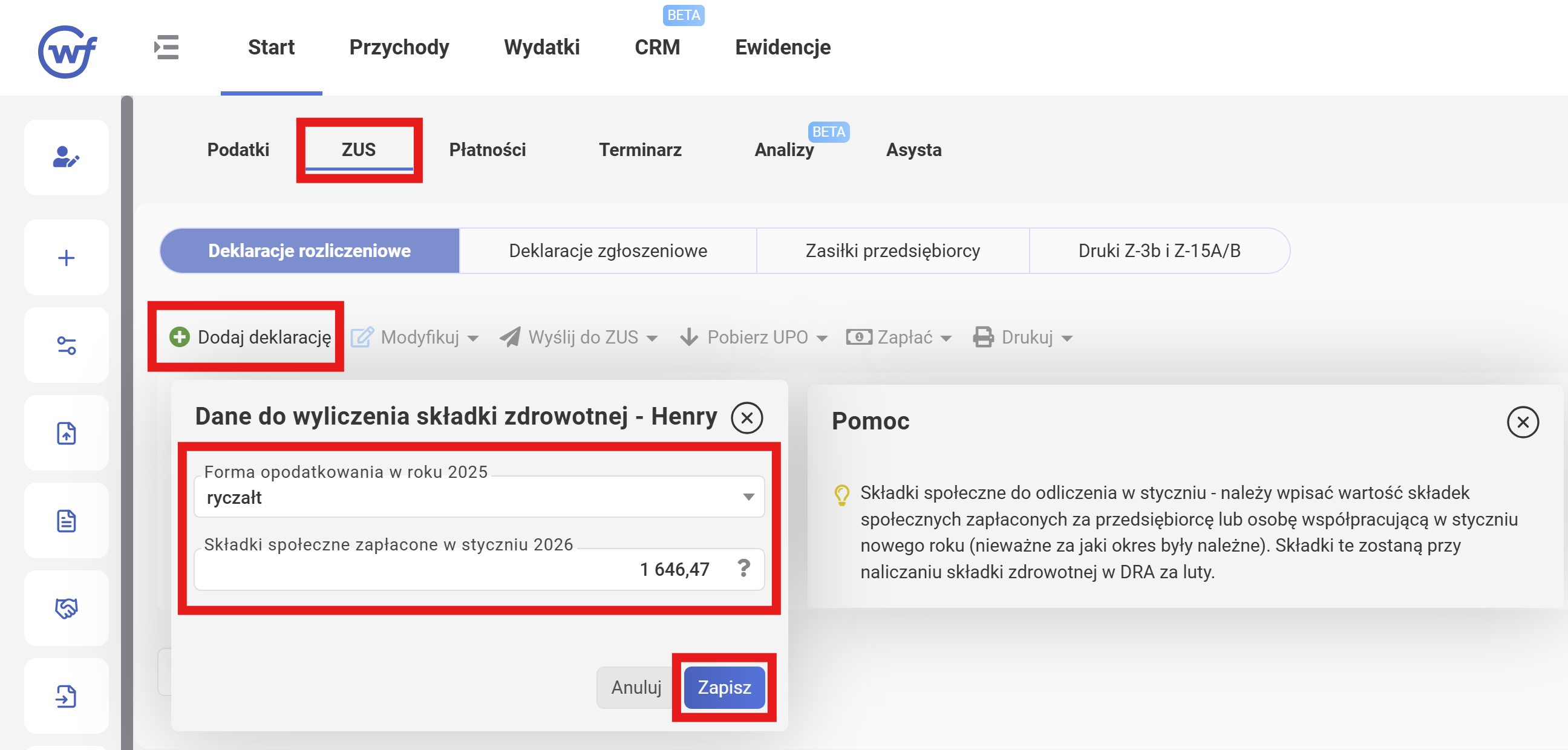Collapse the side menu hamburger icon
Viewport: 1568px width, 750px height.
point(166,48)
